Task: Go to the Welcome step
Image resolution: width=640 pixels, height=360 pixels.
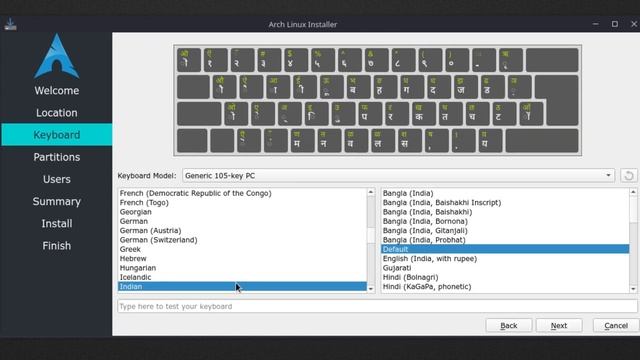Action: (x=57, y=91)
